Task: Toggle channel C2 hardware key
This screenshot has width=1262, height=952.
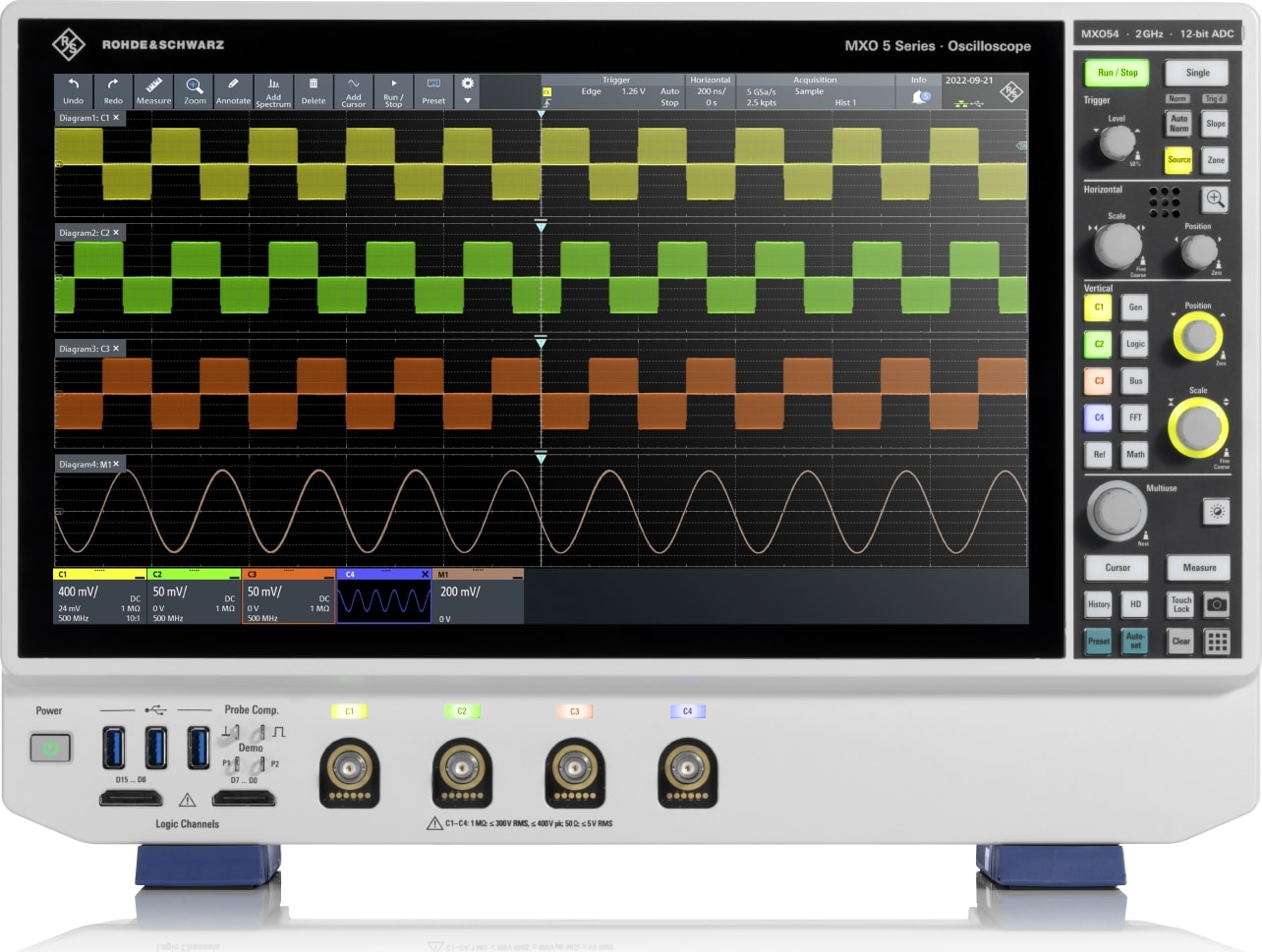Action: point(1099,344)
